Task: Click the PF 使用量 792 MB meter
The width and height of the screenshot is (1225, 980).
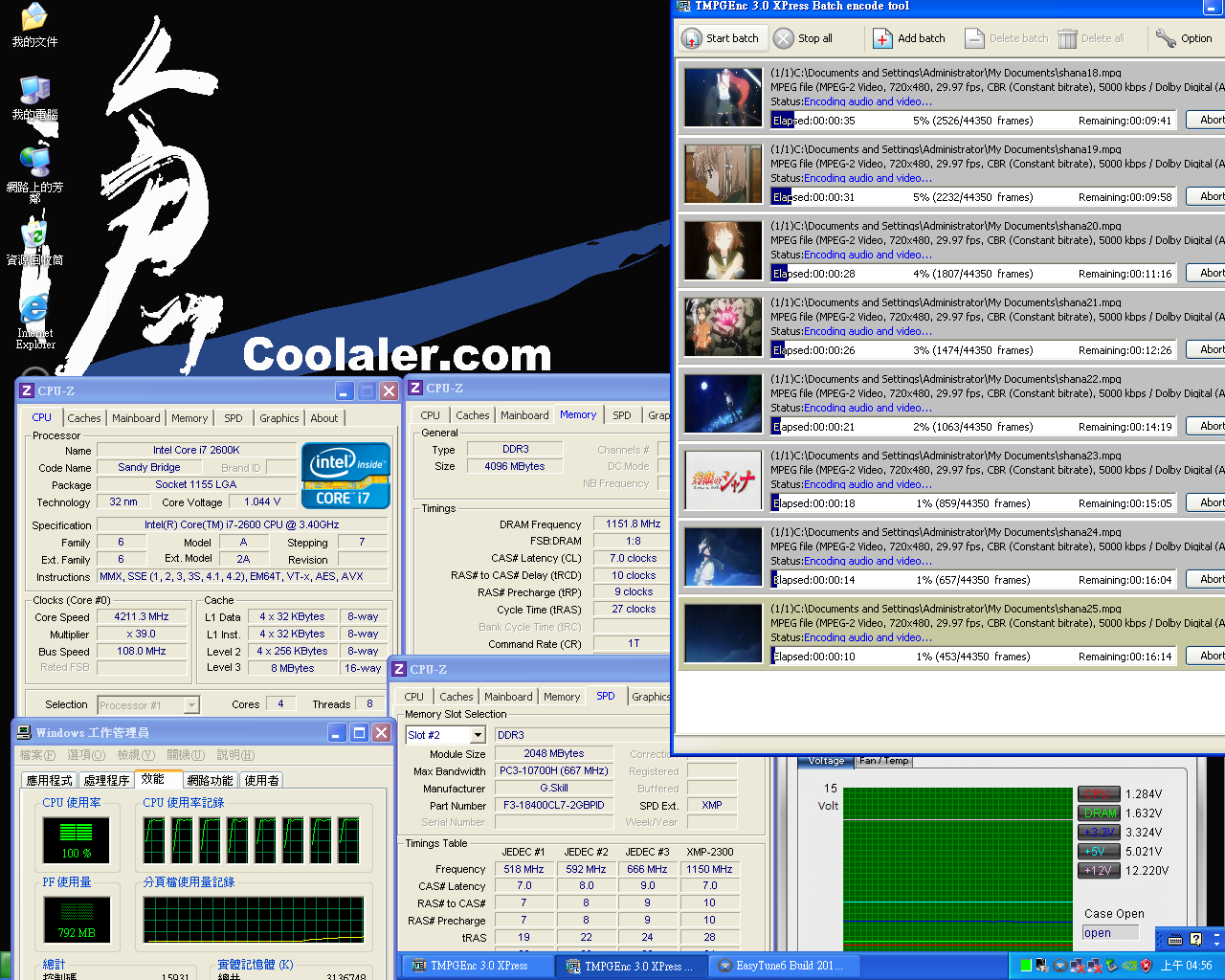Action: pyautogui.click(x=77, y=919)
